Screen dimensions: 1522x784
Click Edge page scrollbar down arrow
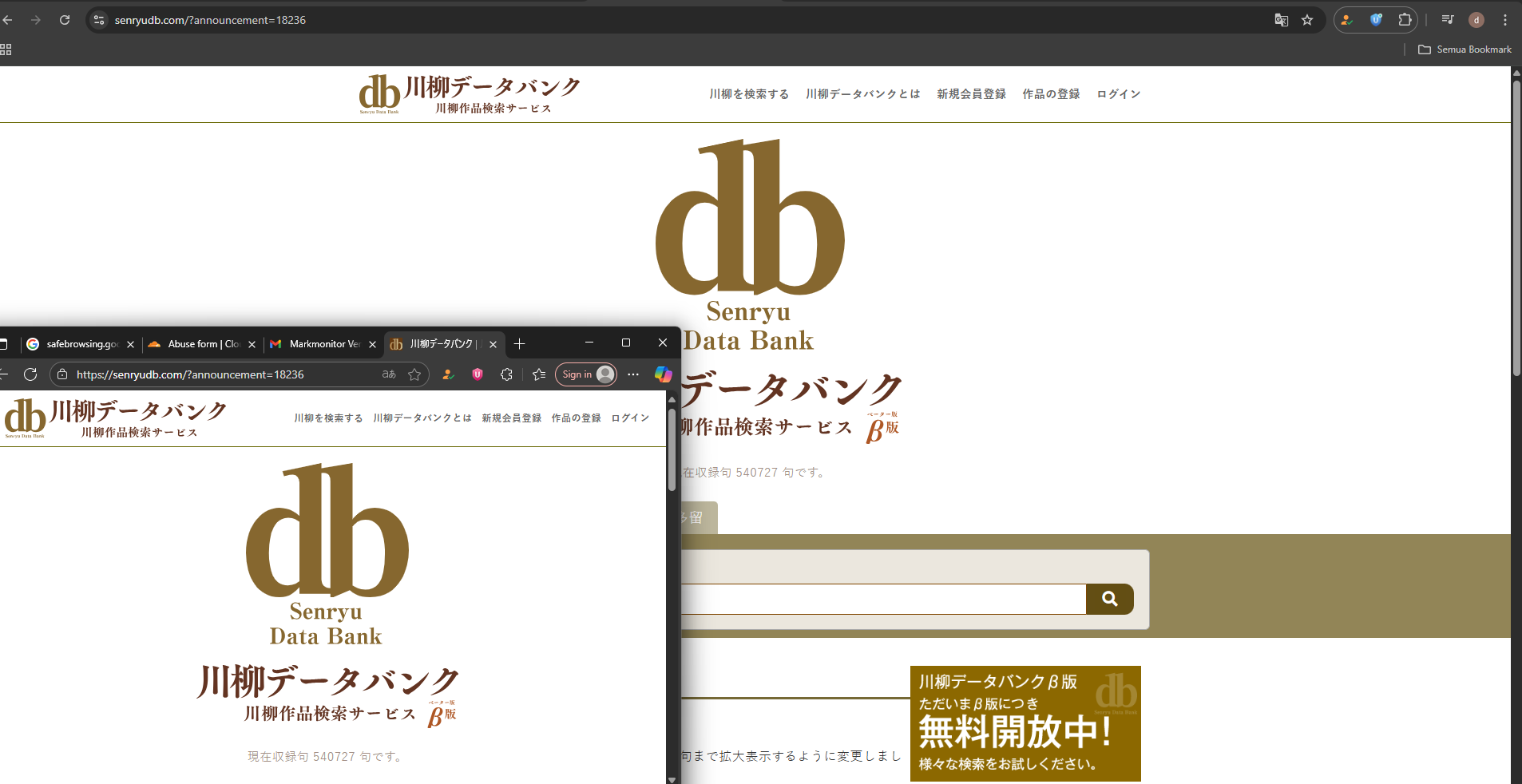(672, 779)
